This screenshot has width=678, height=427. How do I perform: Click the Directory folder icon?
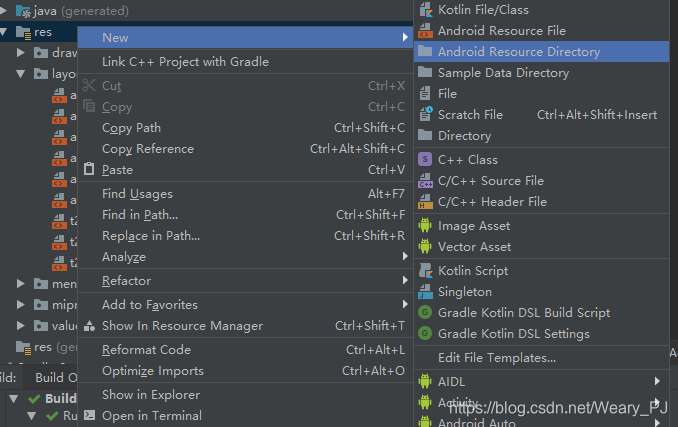click(425, 135)
